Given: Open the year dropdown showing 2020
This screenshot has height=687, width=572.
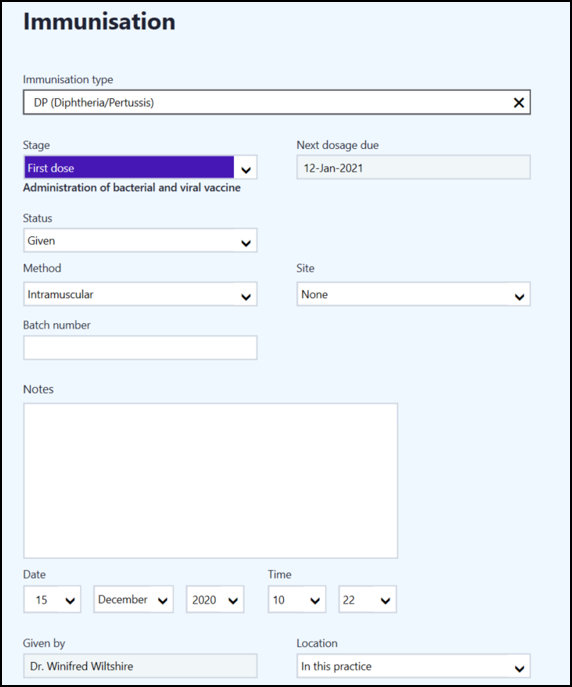Looking at the screenshot, I should 215,599.
